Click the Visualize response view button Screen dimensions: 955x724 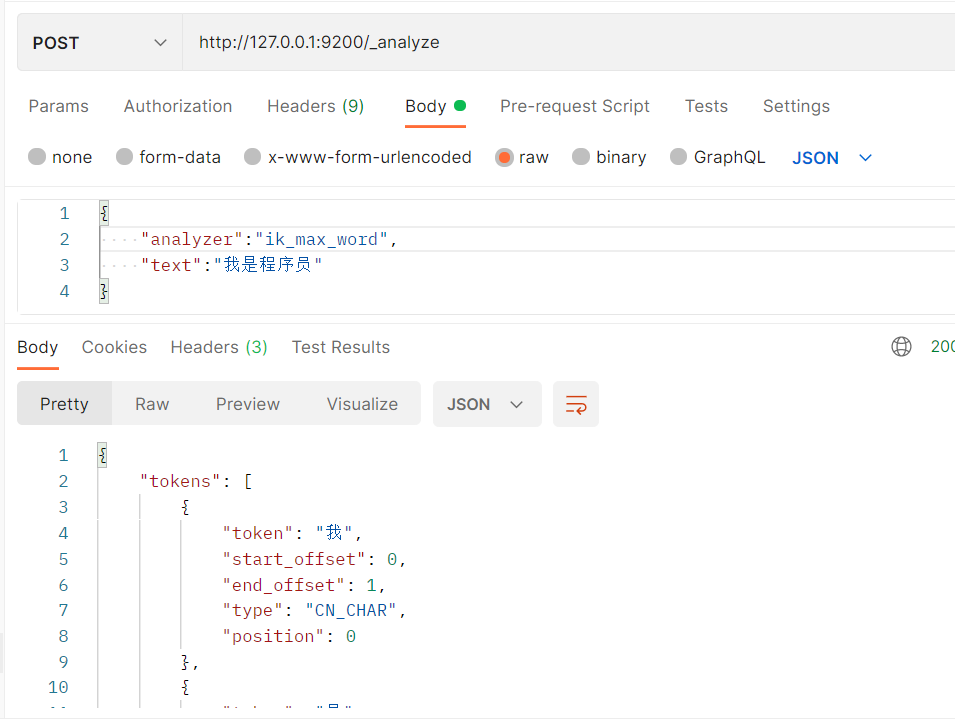(362, 404)
